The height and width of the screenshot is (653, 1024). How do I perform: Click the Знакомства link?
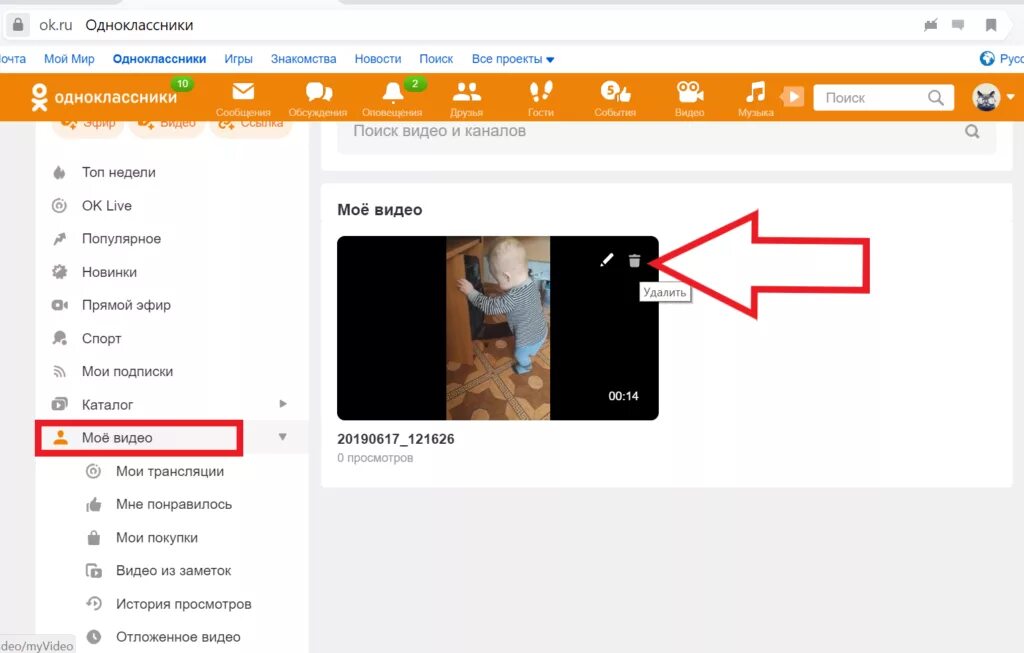tap(304, 59)
